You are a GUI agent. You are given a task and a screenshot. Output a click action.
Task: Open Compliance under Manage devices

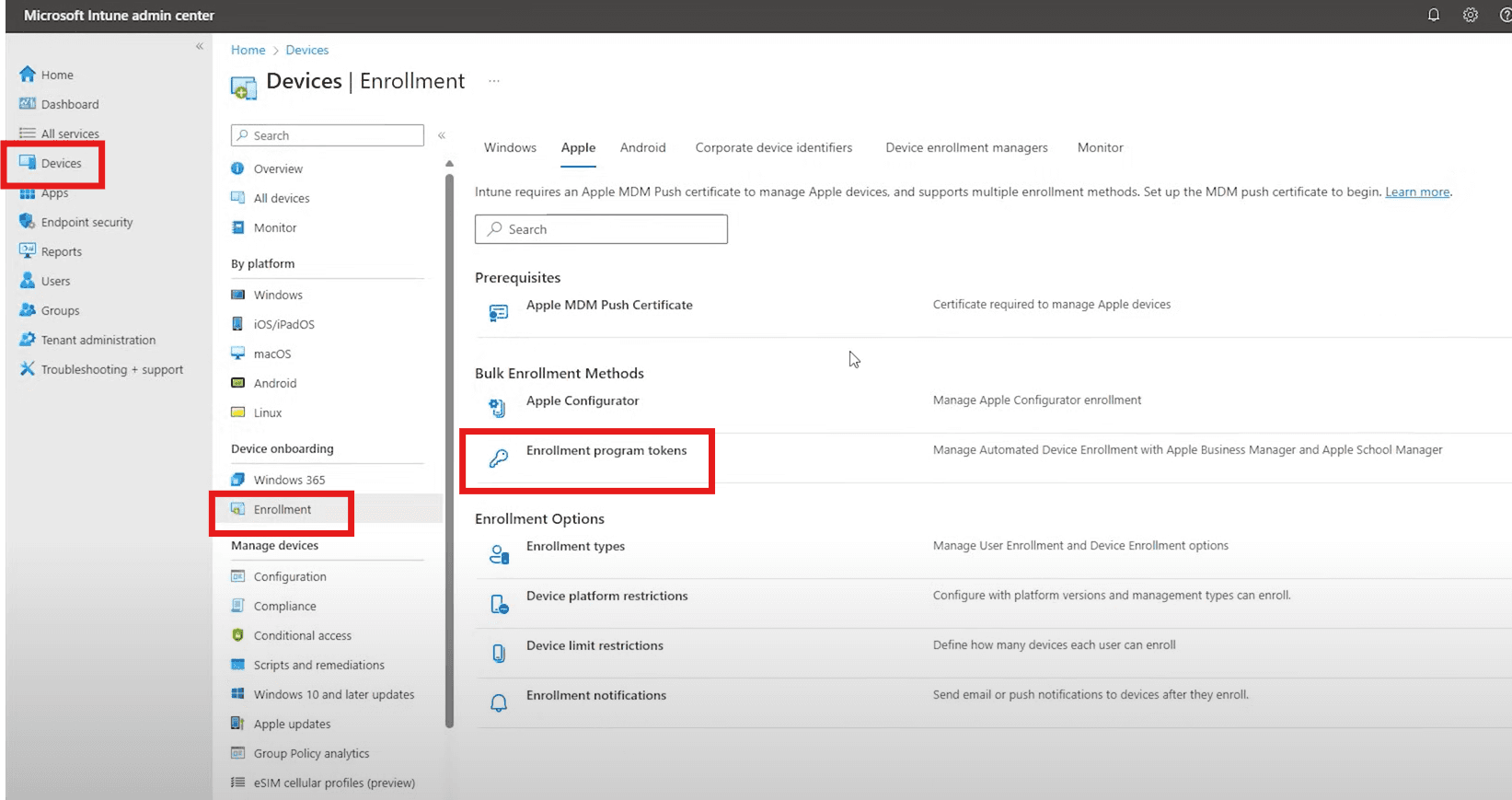(284, 606)
